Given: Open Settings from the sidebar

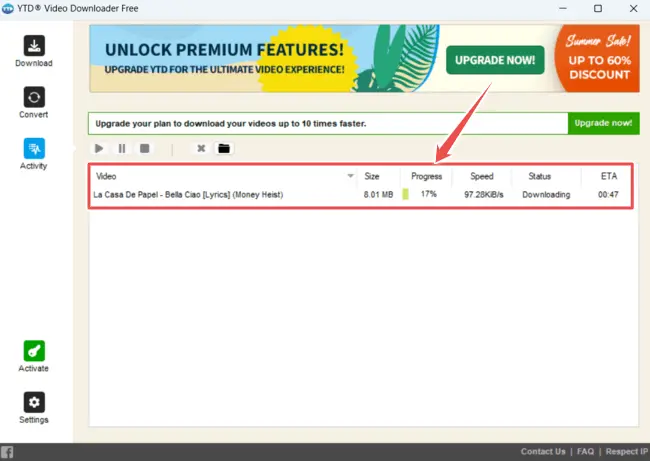Looking at the screenshot, I should pyautogui.click(x=34, y=408).
